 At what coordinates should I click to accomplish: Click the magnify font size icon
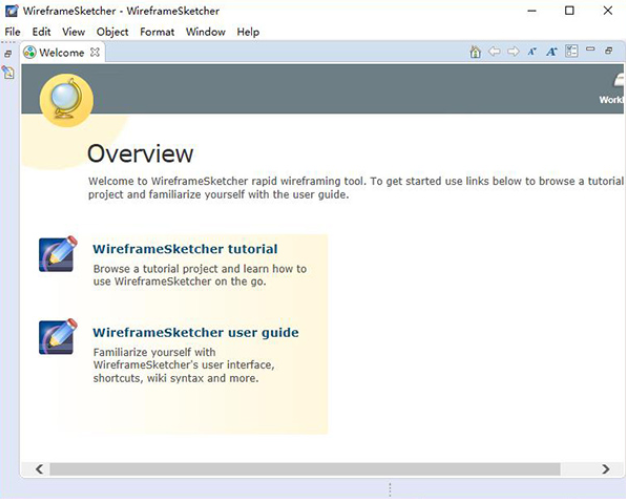point(551,52)
